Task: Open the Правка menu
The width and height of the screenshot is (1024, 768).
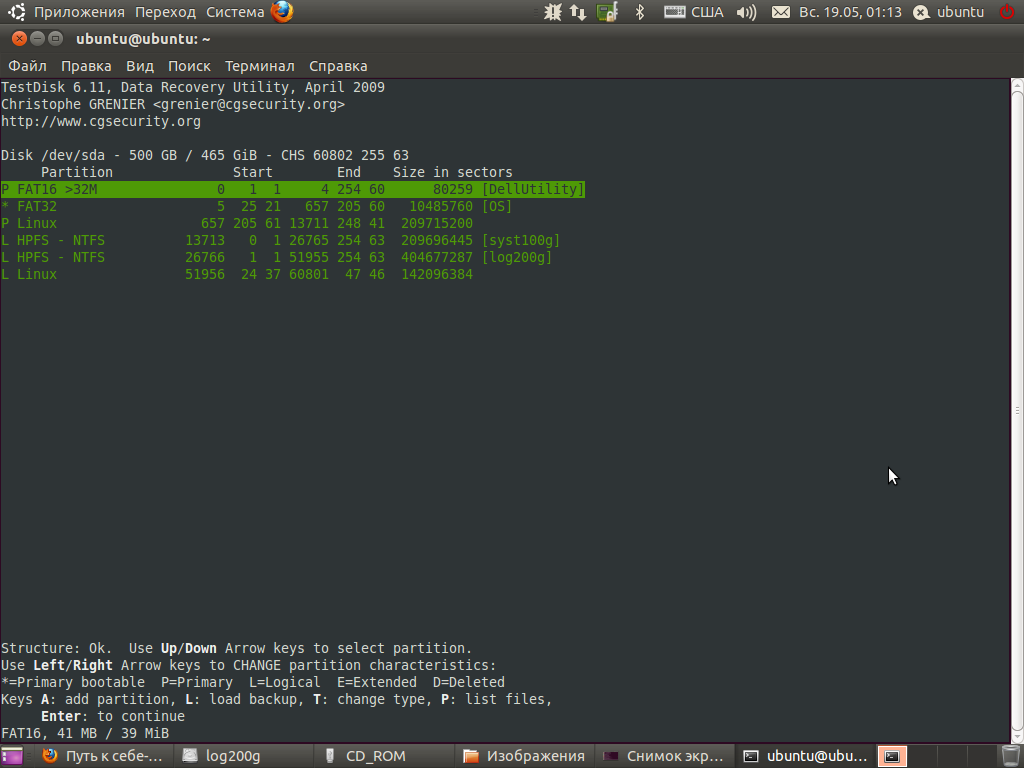Action: [86, 66]
